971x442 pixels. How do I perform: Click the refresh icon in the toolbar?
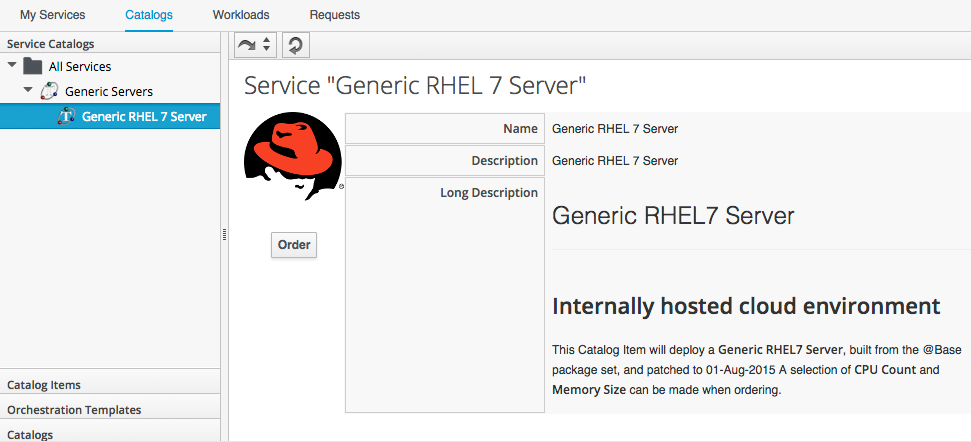(x=295, y=45)
